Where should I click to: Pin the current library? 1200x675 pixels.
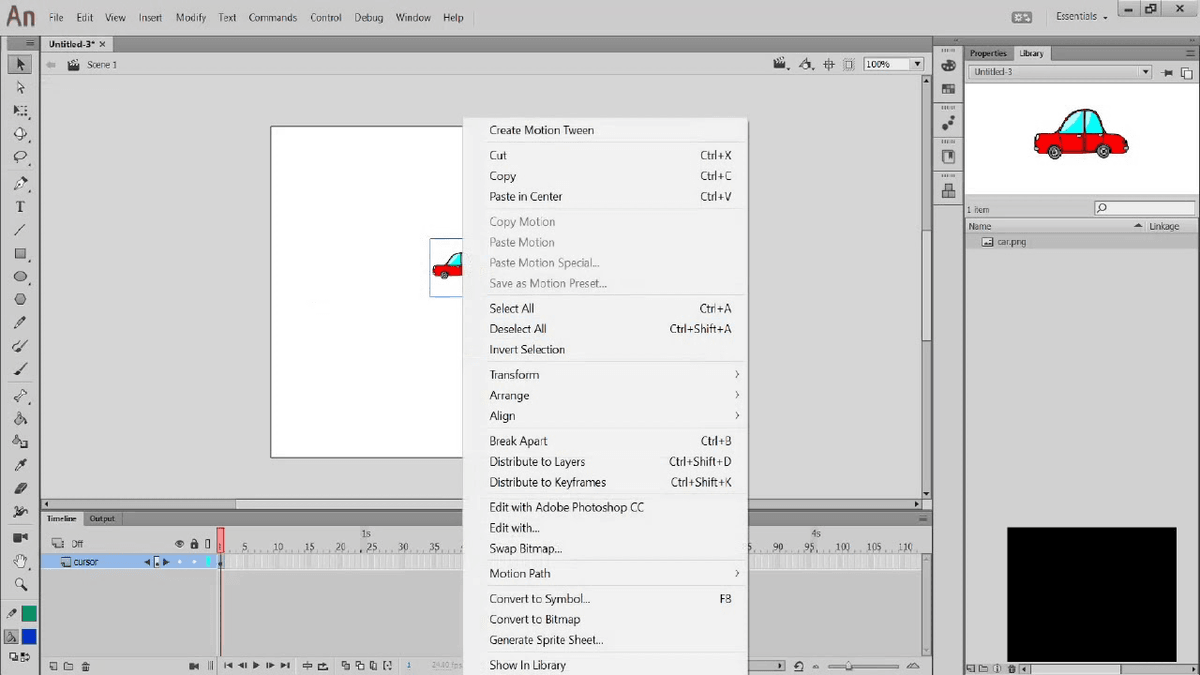[1168, 73]
